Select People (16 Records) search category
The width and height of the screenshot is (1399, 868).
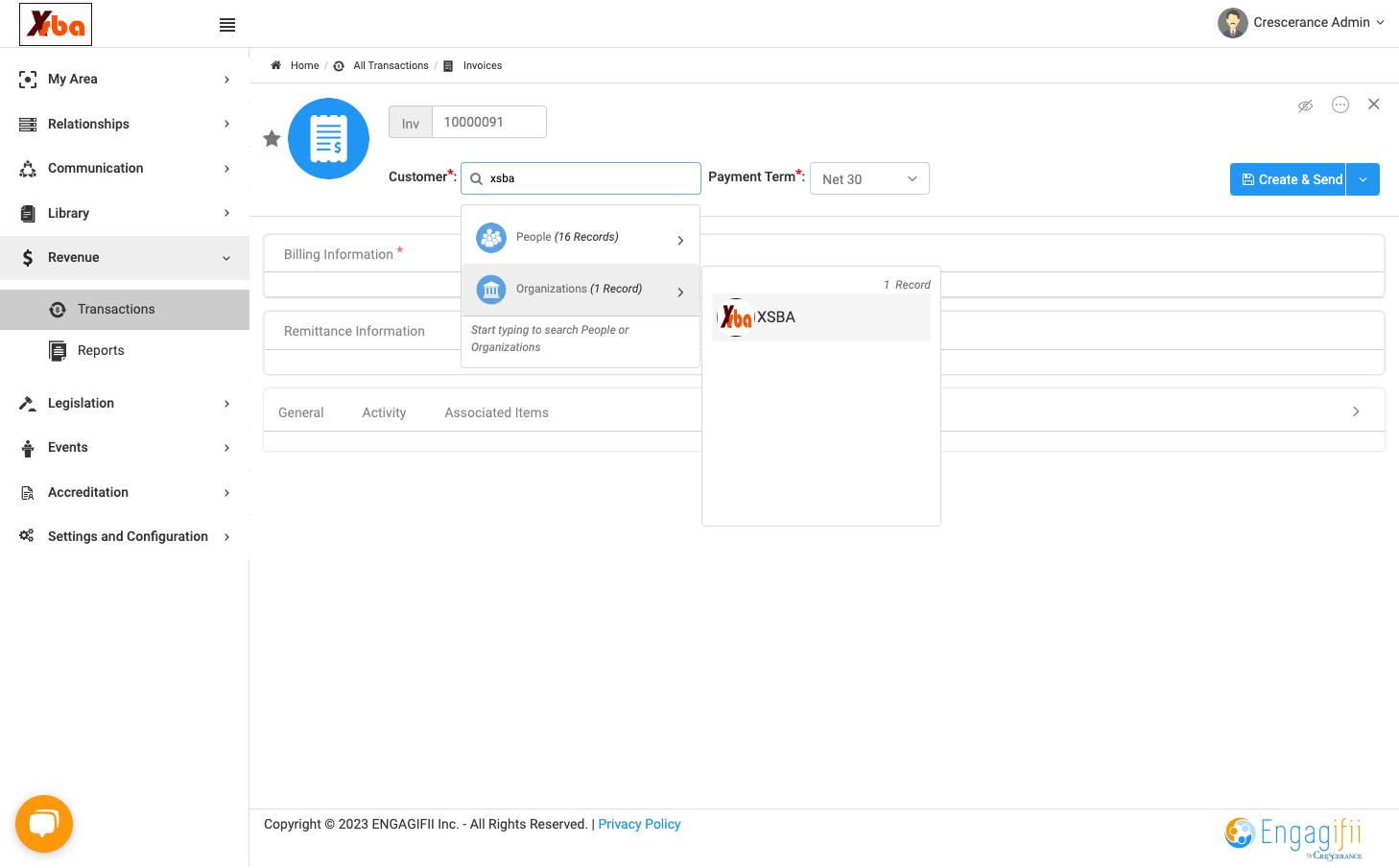pos(581,238)
